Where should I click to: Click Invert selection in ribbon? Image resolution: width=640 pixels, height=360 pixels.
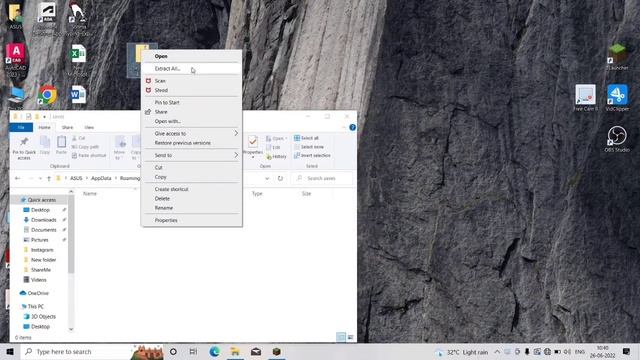click(x=312, y=156)
